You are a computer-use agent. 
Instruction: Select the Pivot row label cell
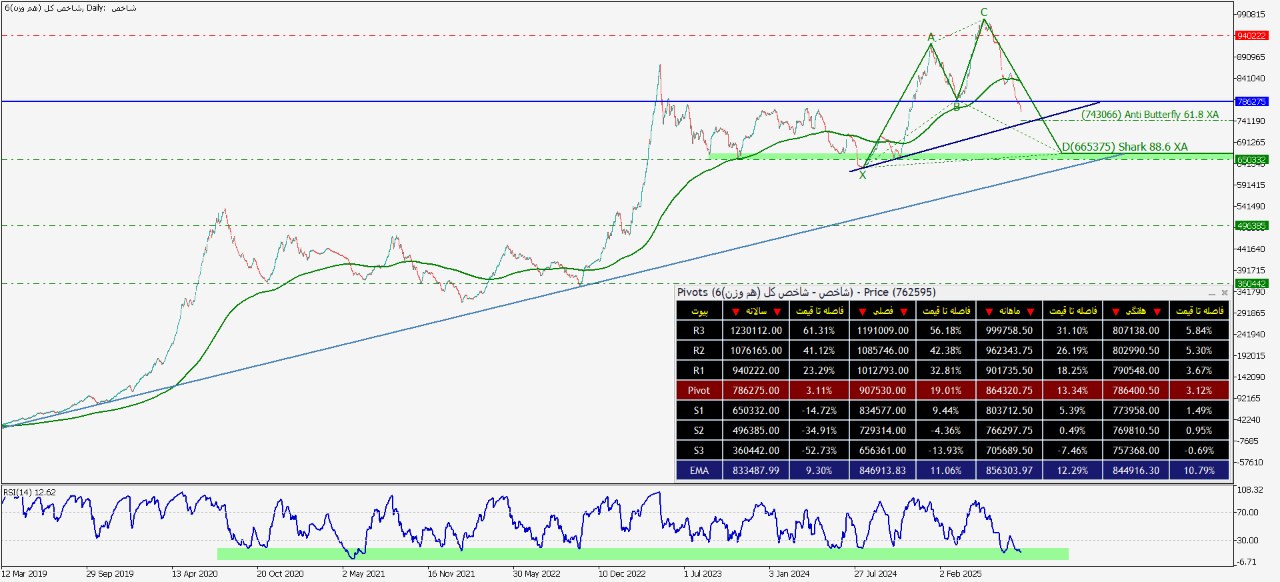coord(700,390)
